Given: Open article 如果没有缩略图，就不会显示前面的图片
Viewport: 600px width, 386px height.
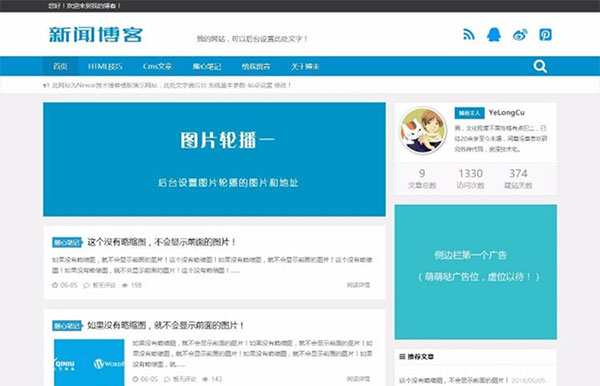Looking at the screenshot, I should pyautogui.click(x=165, y=325).
